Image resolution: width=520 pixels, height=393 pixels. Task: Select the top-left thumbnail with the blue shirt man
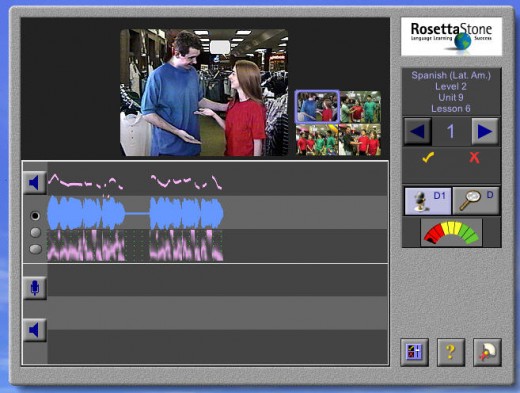pos(317,107)
